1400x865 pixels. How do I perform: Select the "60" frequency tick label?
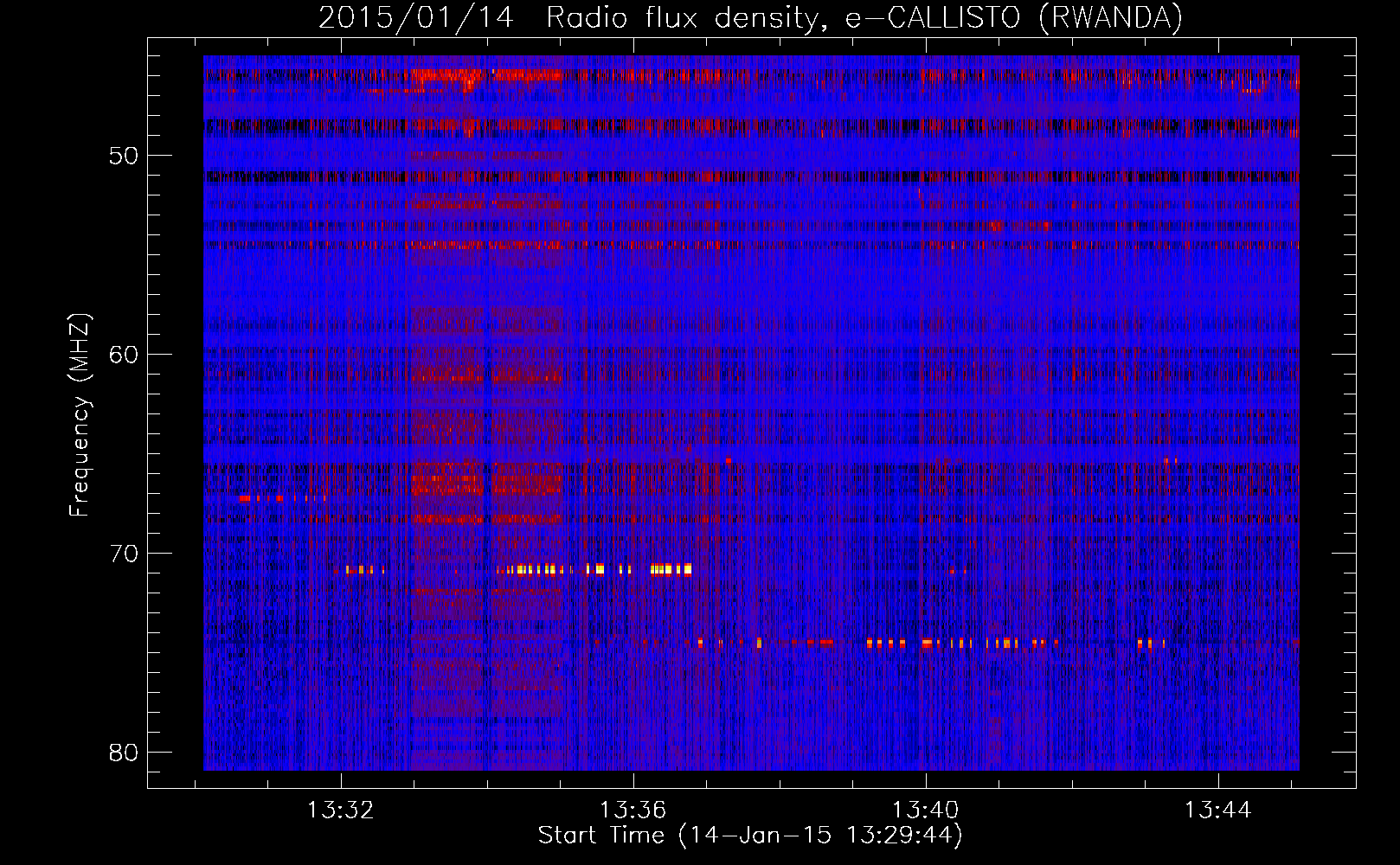[124, 355]
